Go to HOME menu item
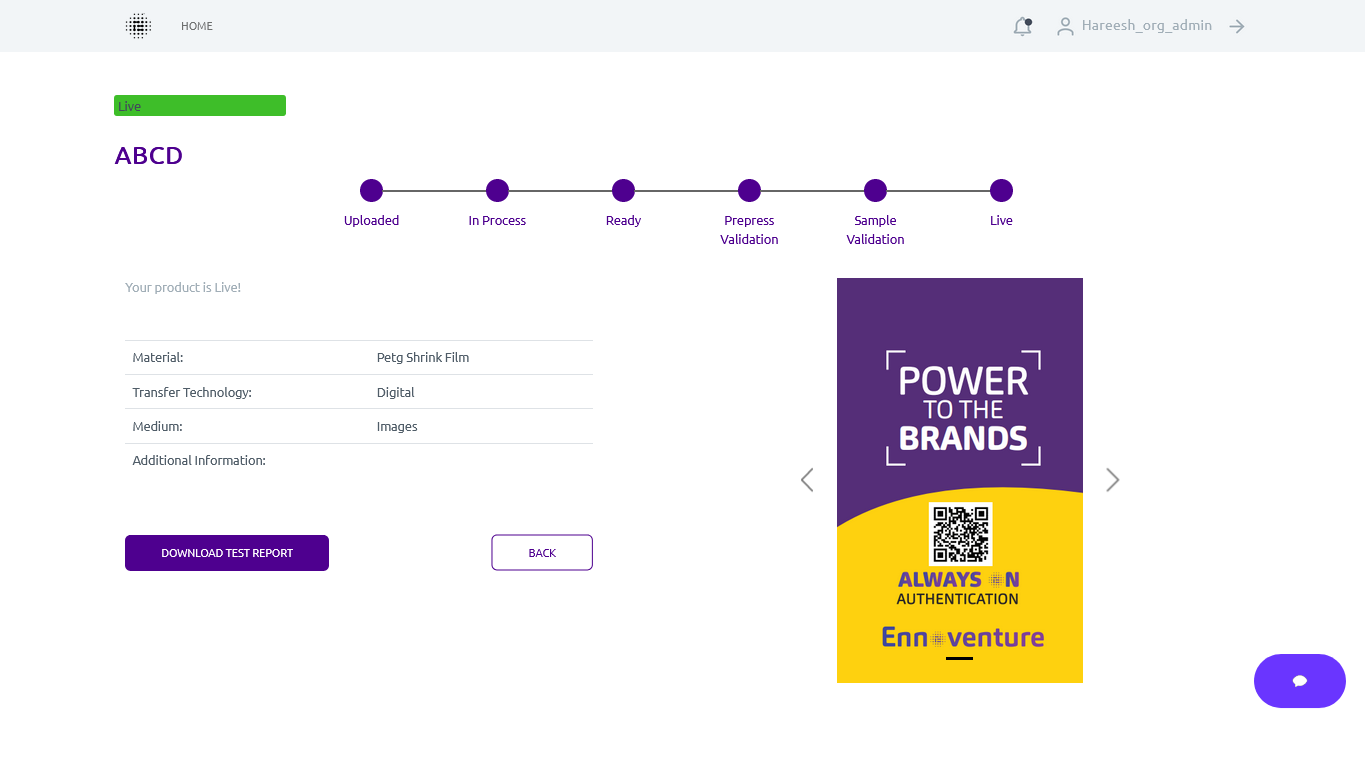 (197, 26)
